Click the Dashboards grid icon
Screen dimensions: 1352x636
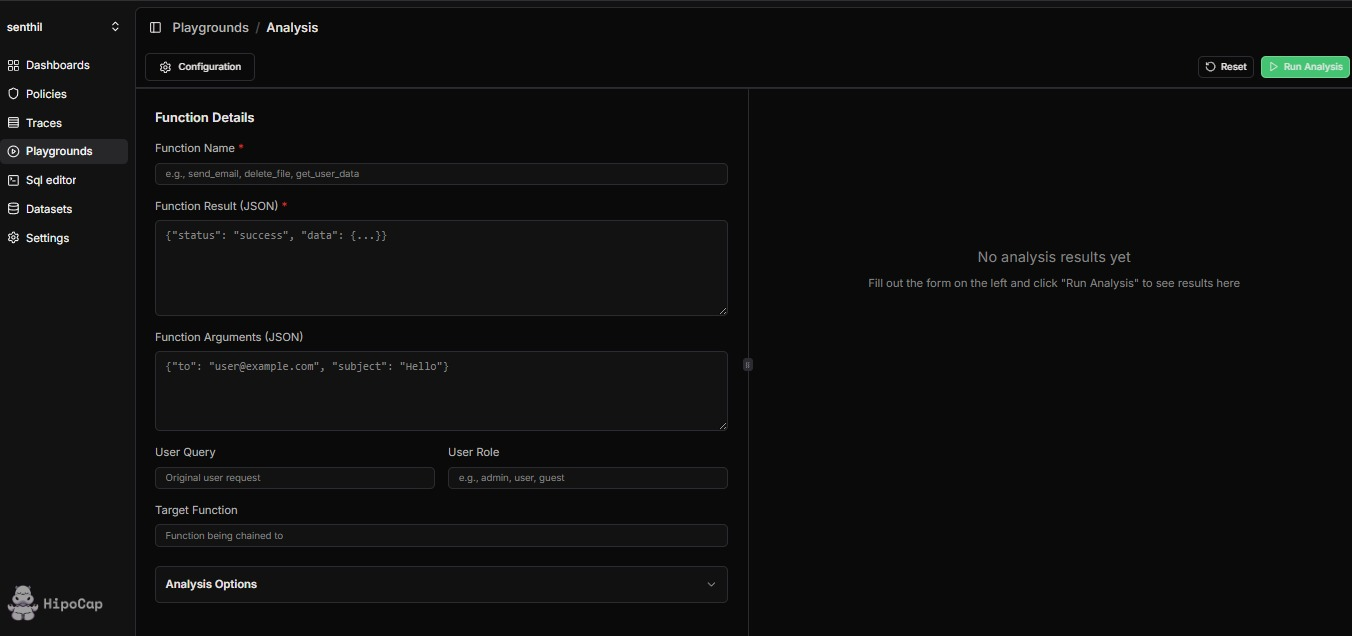pyautogui.click(x=13, y=65)
